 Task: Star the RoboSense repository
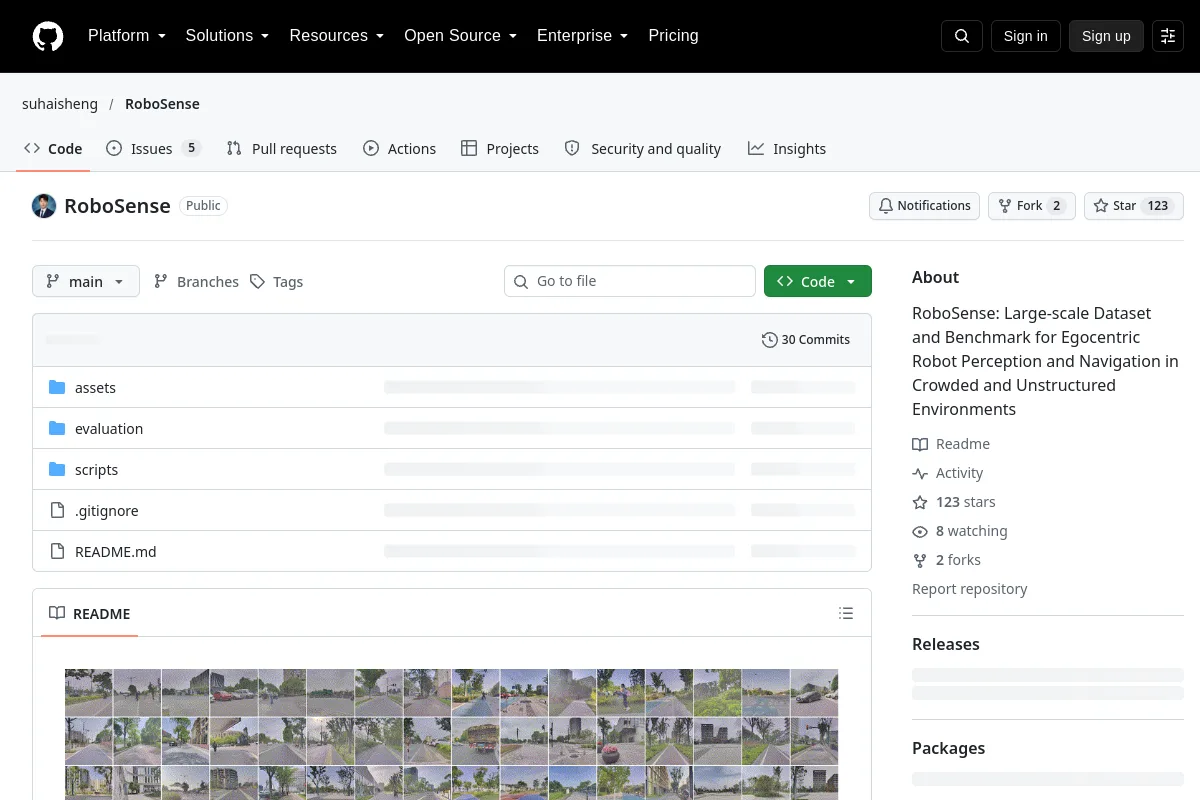pos(1133,206)
